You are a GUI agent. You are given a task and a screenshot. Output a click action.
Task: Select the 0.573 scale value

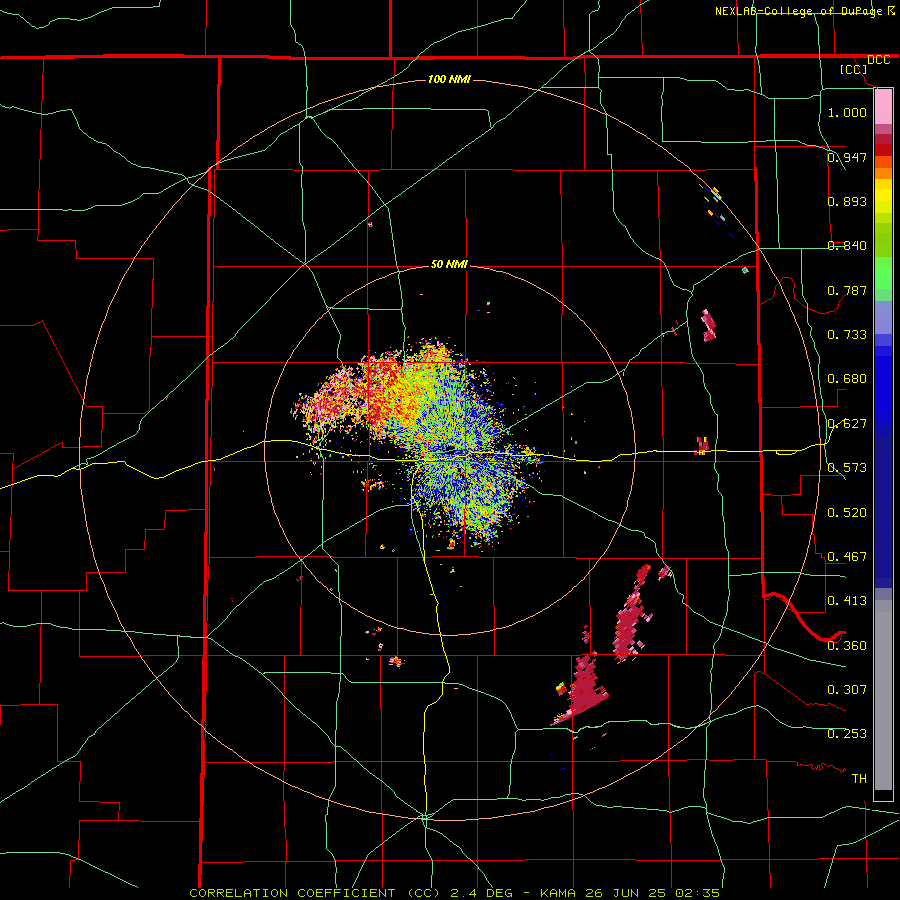[x=847, y=468]
